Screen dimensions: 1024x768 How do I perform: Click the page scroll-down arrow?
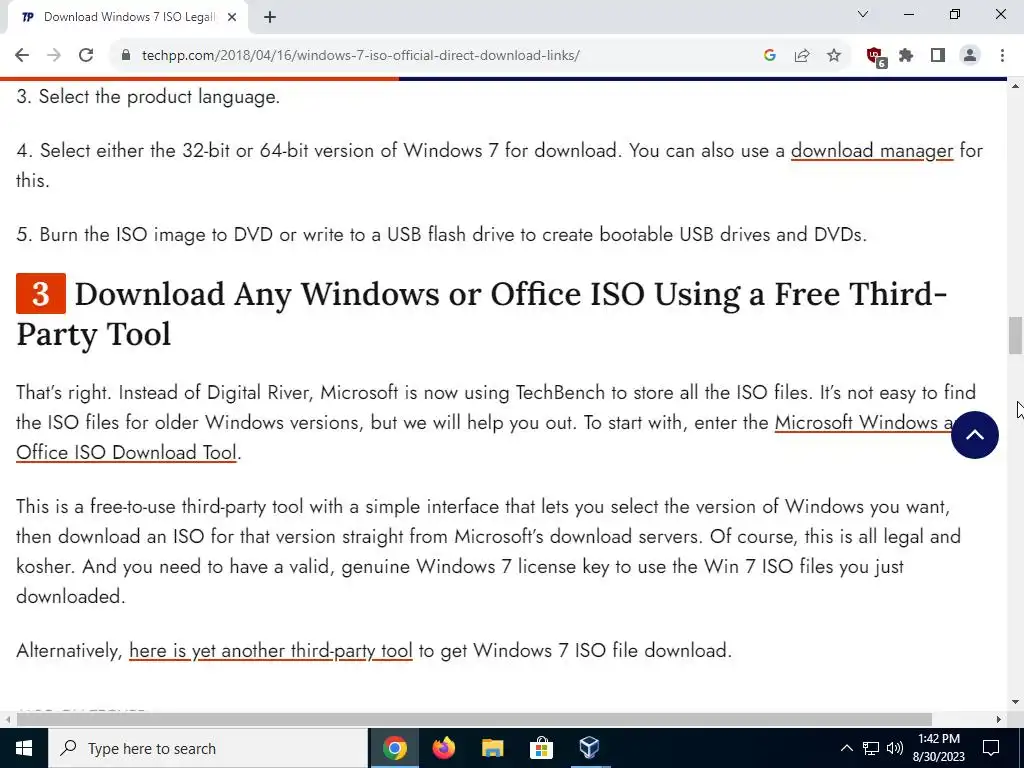[x=1015, y=703]
